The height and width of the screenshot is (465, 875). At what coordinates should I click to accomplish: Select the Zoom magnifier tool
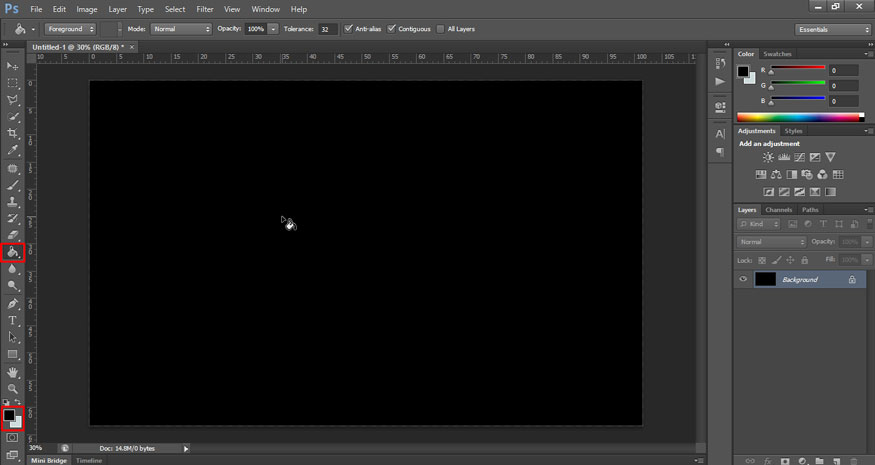coord(13,388)
